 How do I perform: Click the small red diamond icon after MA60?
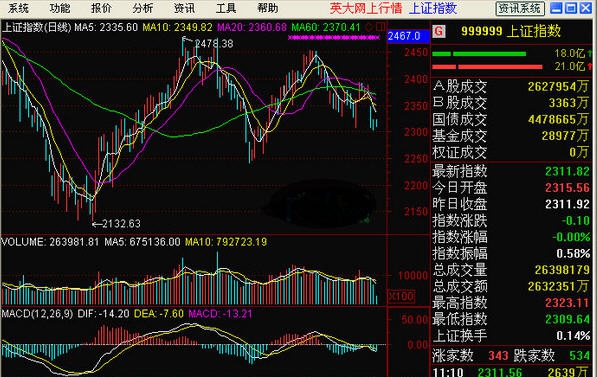(x=368, y=27)
